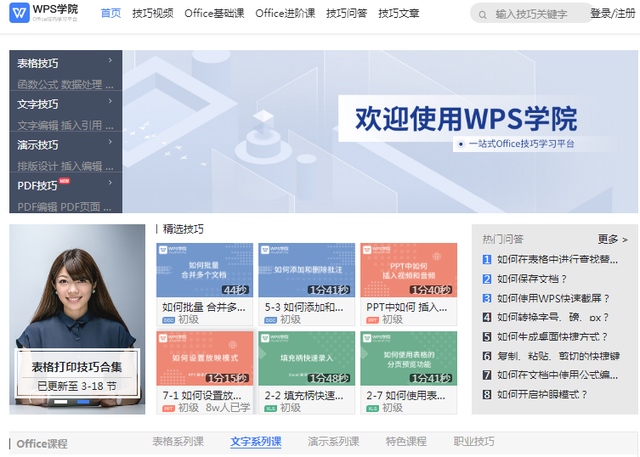Click the 如何批量 合并多... title text
The image size is (640, 457).
(x=204, y=307)
